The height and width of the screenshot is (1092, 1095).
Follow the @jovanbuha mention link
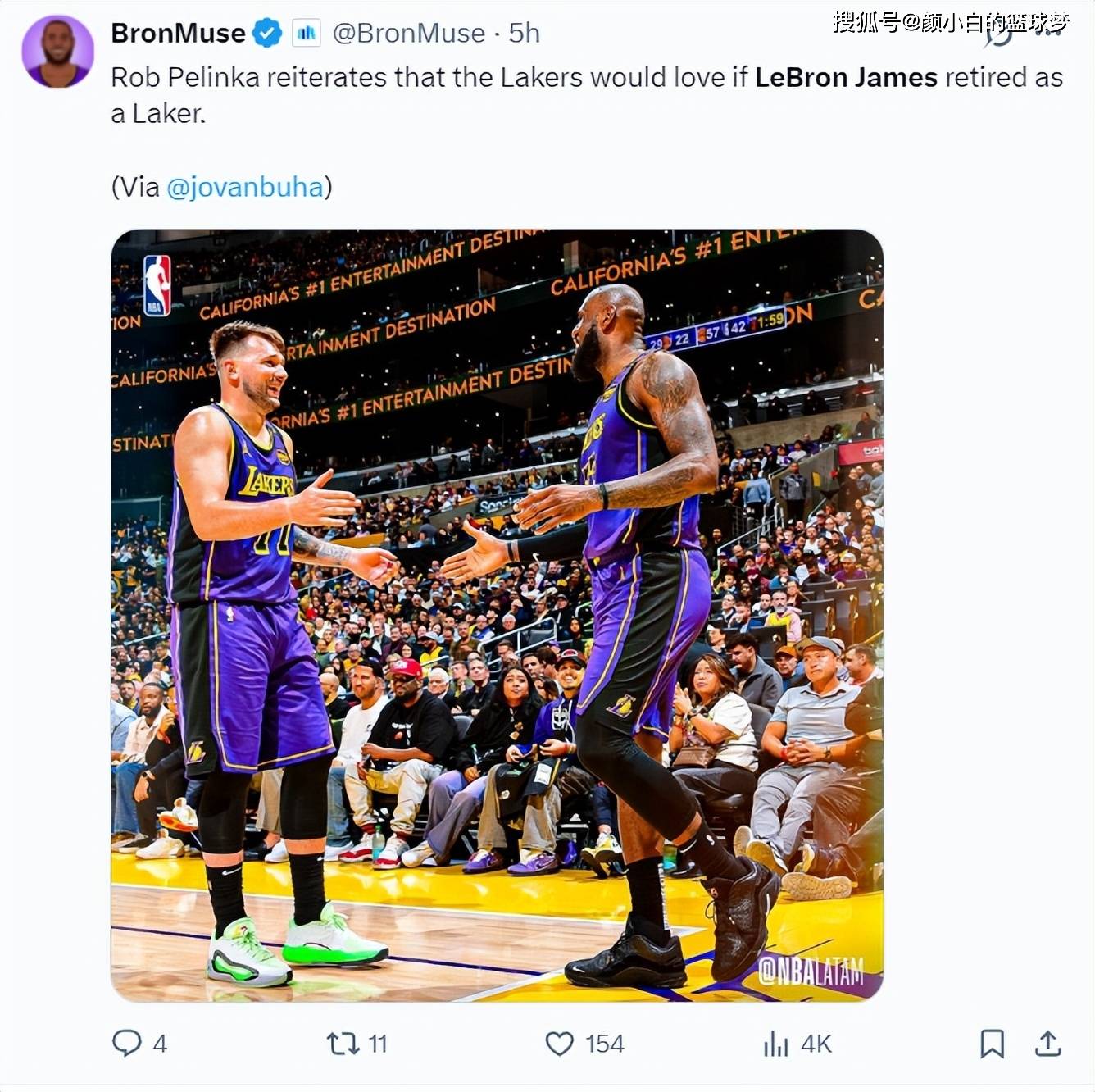point(245,187)
